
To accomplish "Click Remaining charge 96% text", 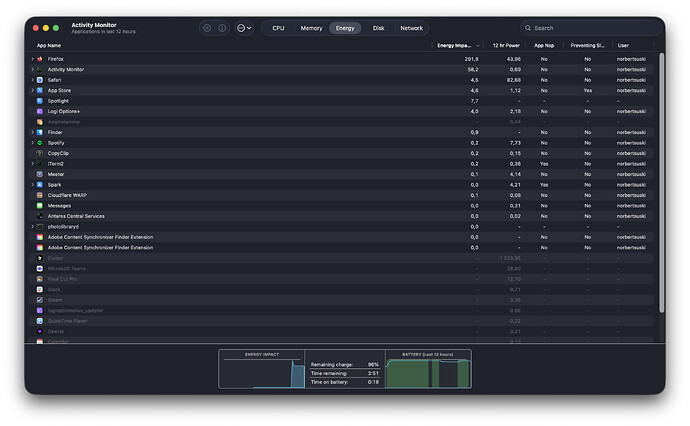I will [345, 364].
